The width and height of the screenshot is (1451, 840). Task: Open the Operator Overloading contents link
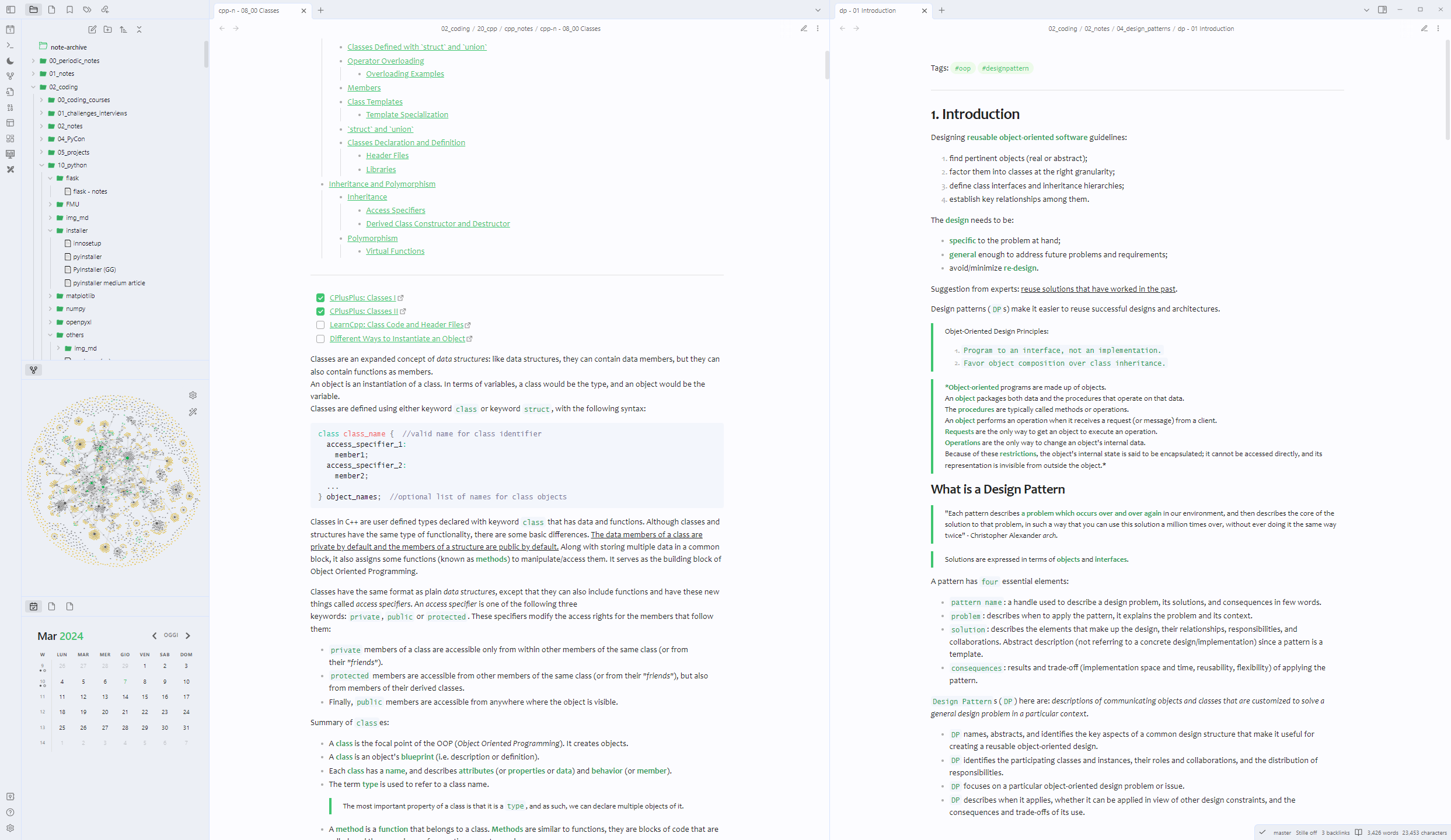point(385,61)
